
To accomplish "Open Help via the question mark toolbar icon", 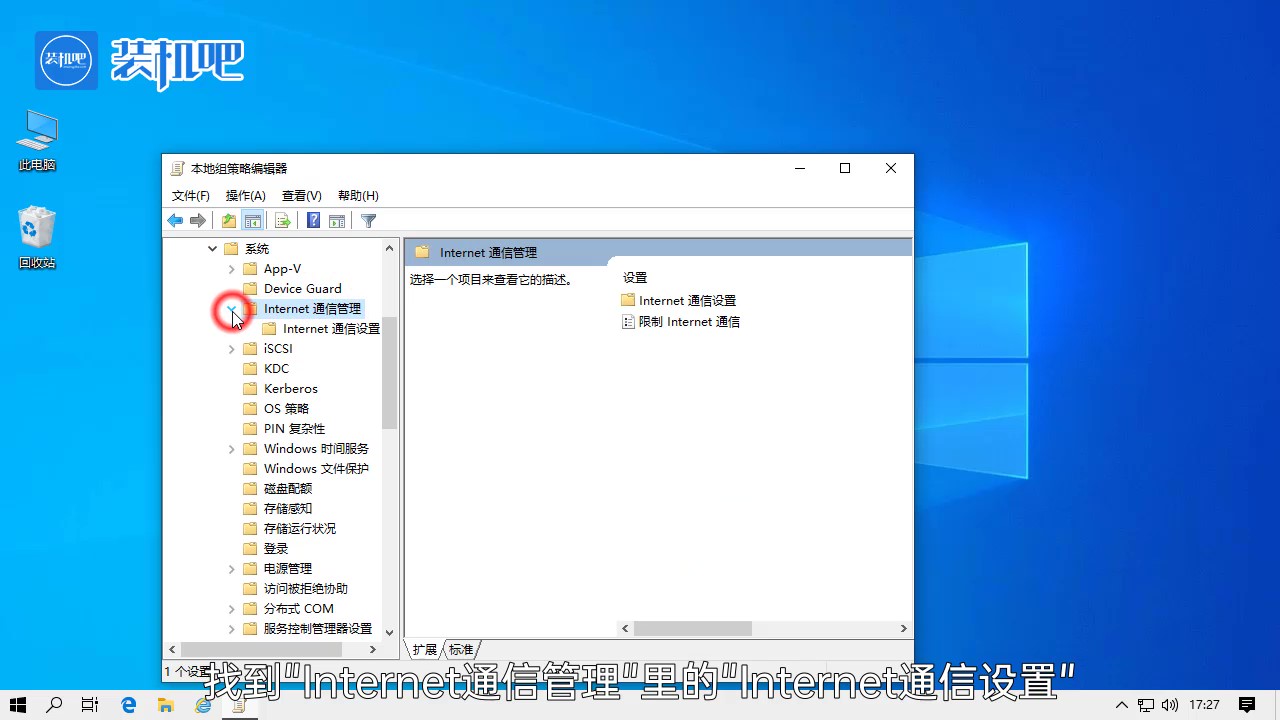I will point(313,220).
